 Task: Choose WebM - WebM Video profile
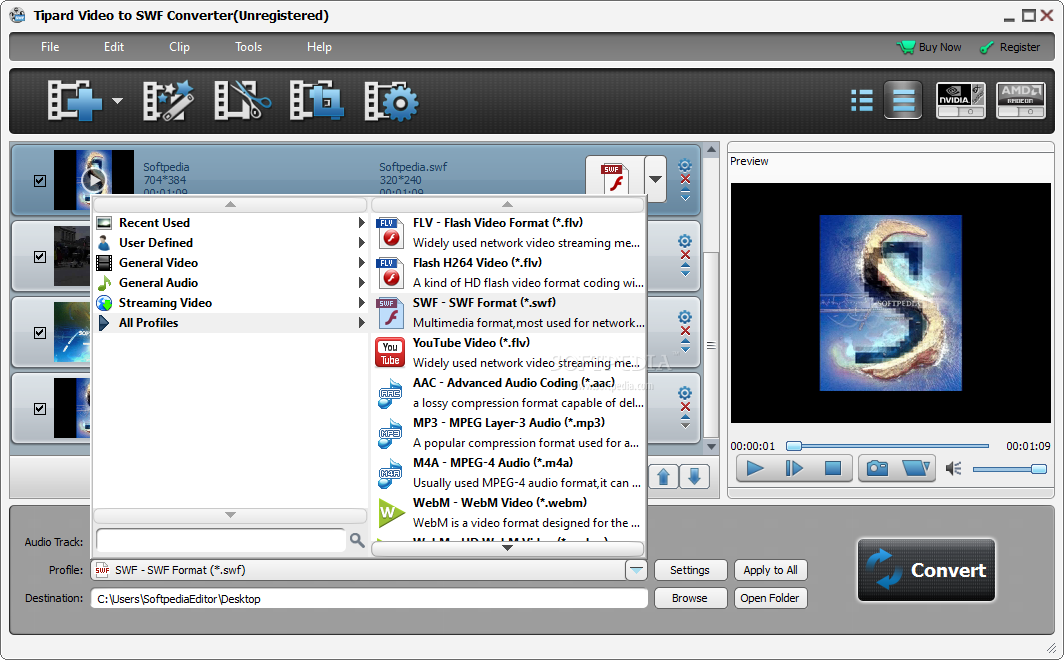508,513
